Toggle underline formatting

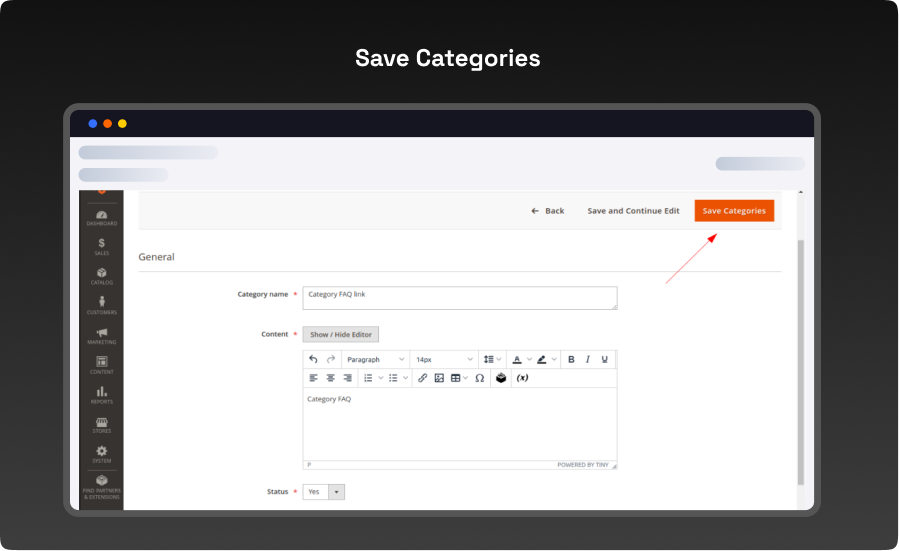[x=605, y=359]
